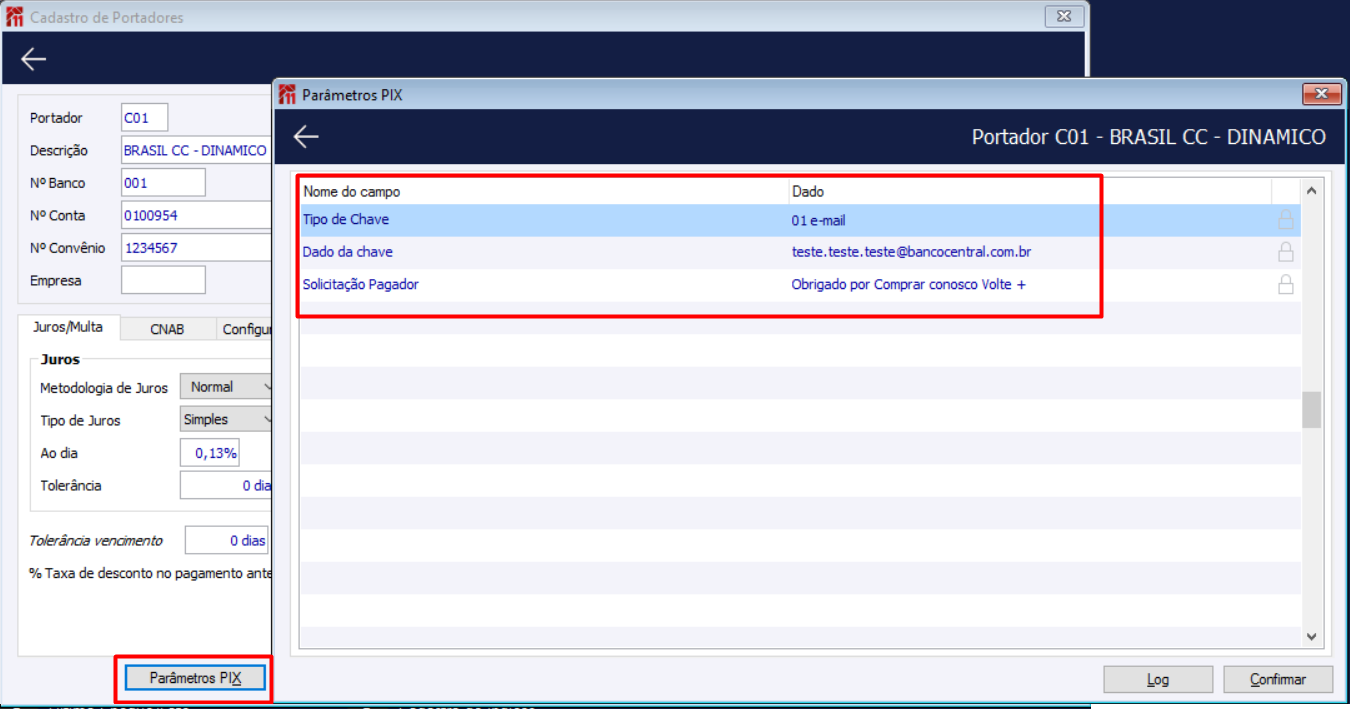Go back using arrow in Parâmetros PIX window

pos(306,137)
